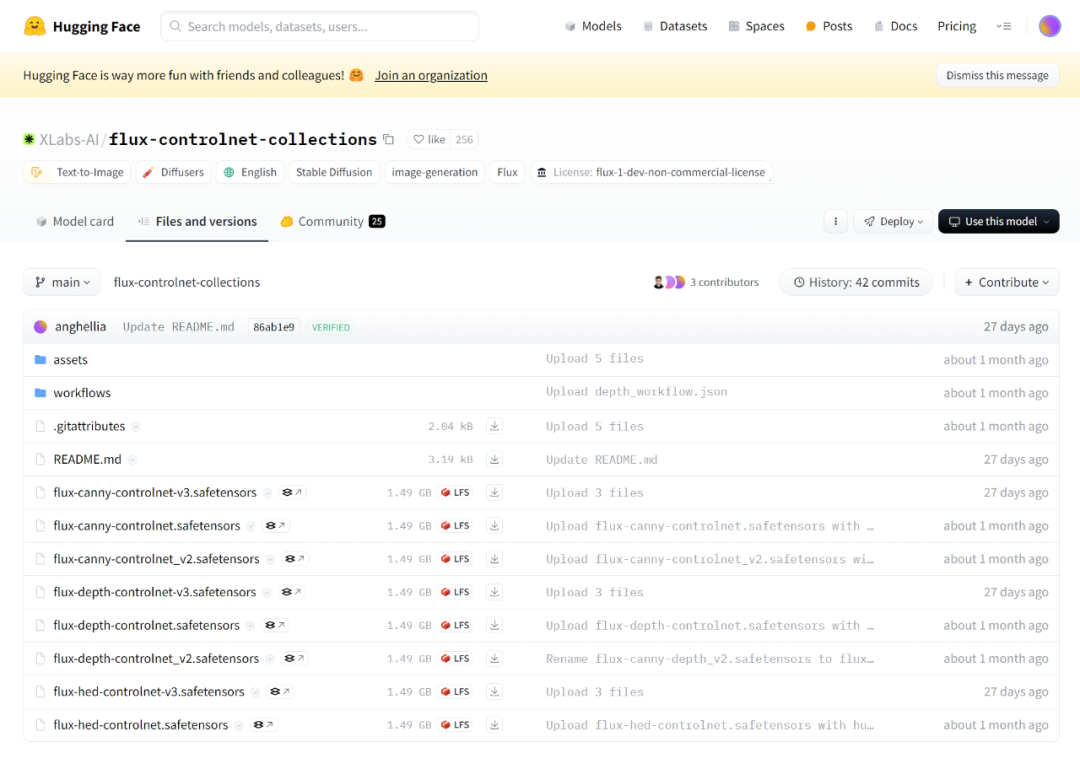Viewport: 1080px width, 780px height.
Task: Follow the Join an organization link
Action: coord(431,75)
